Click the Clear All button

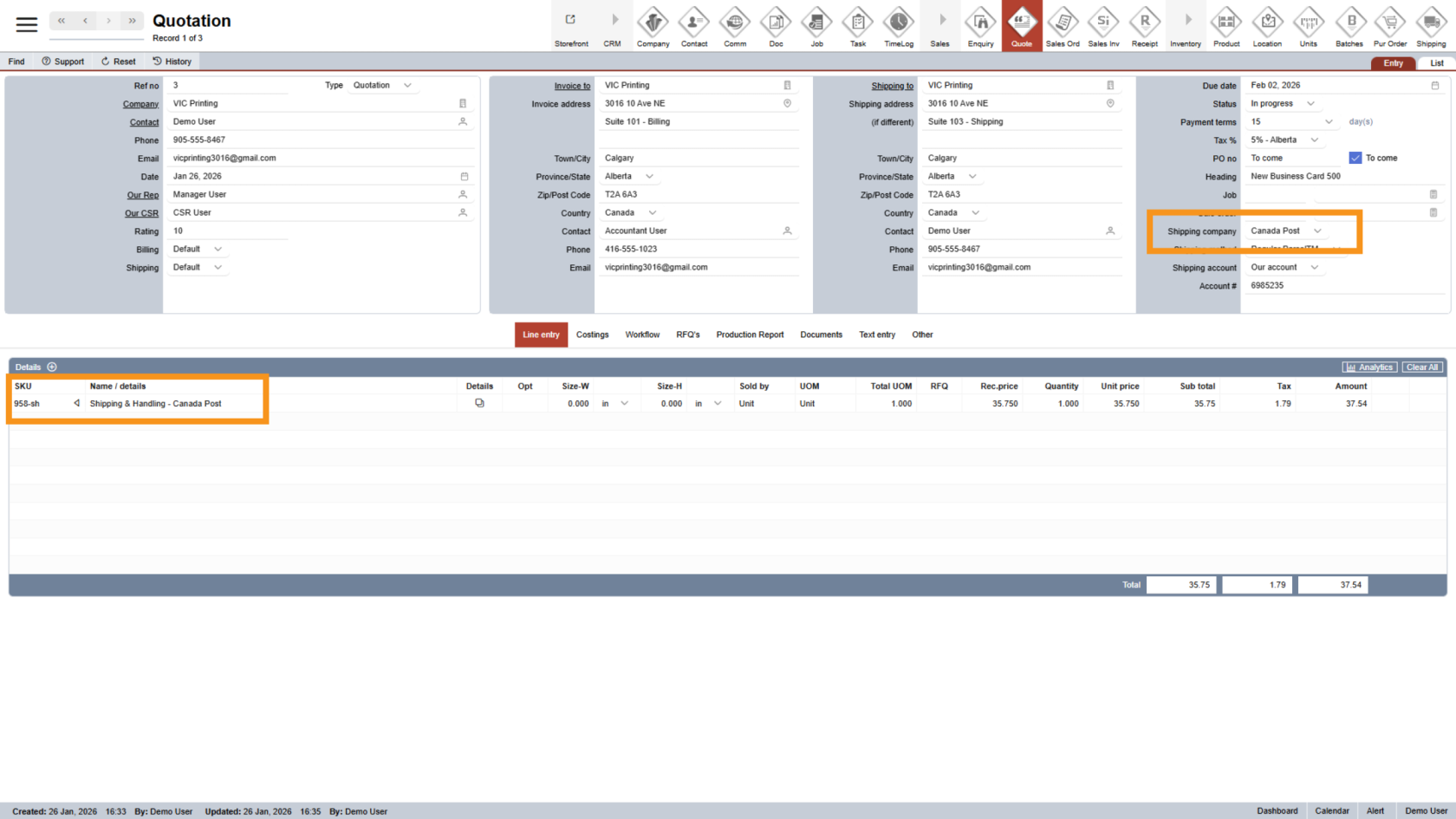tap(1422, 367)
